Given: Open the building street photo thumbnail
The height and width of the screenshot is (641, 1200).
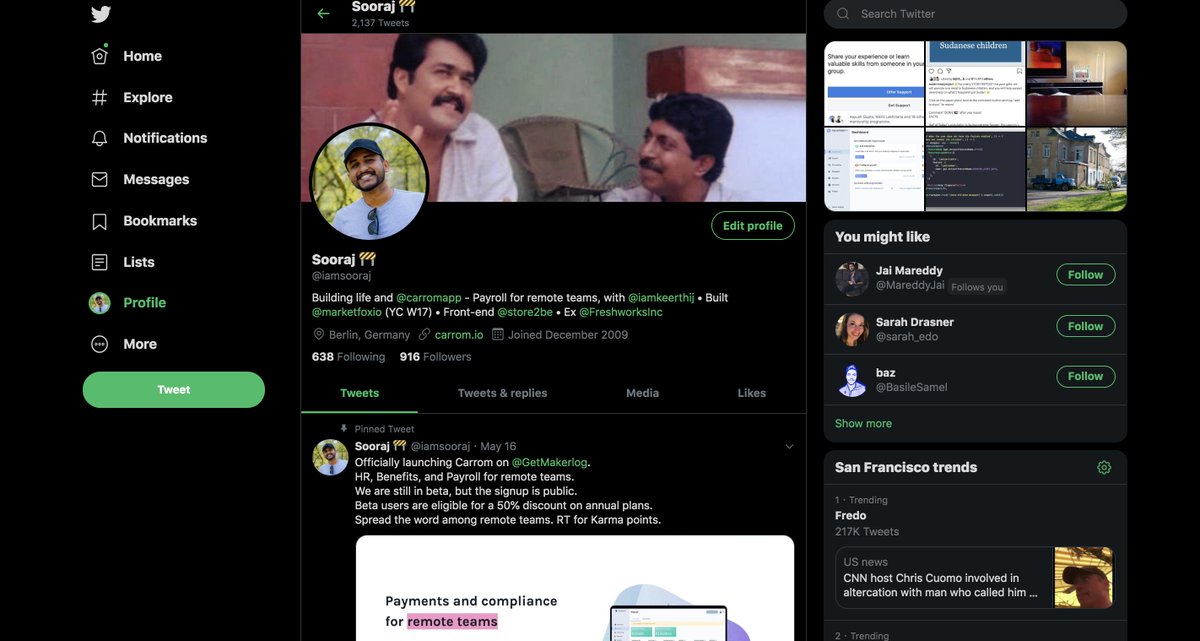Looking at the screenshot, I should tap(1077, 169).
